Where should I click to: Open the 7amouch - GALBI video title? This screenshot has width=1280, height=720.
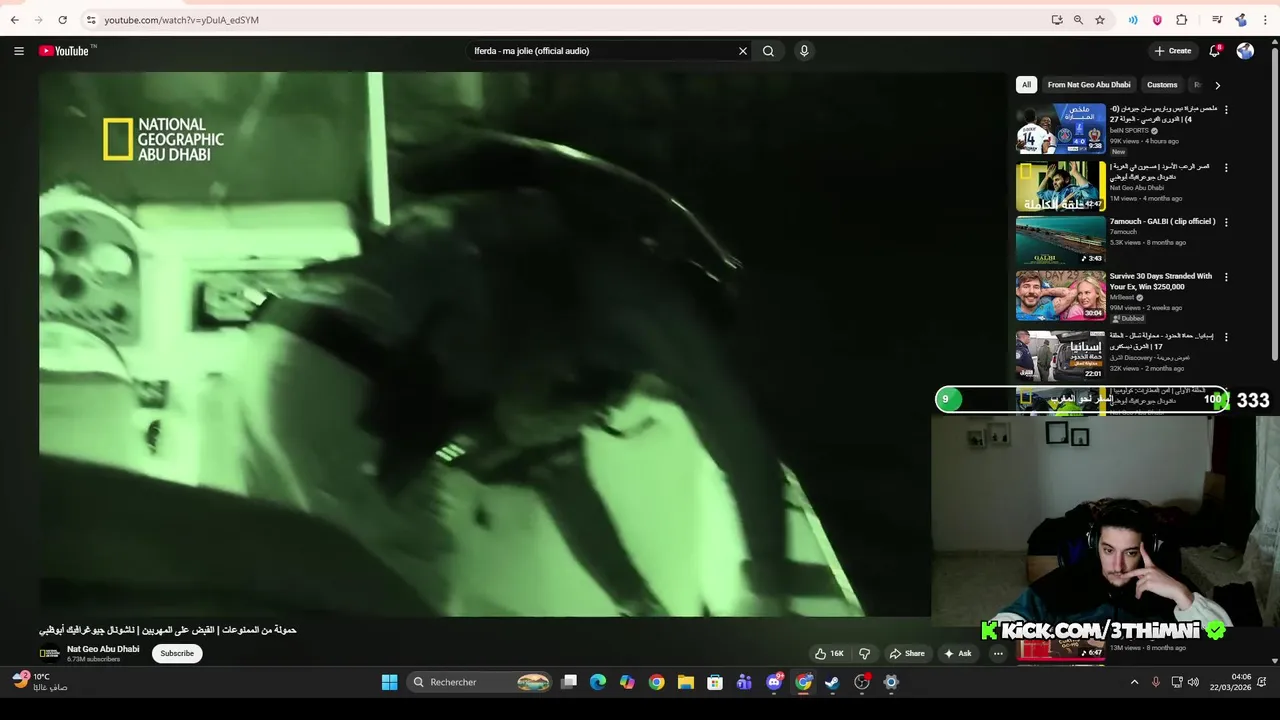tap(1162, 222)
